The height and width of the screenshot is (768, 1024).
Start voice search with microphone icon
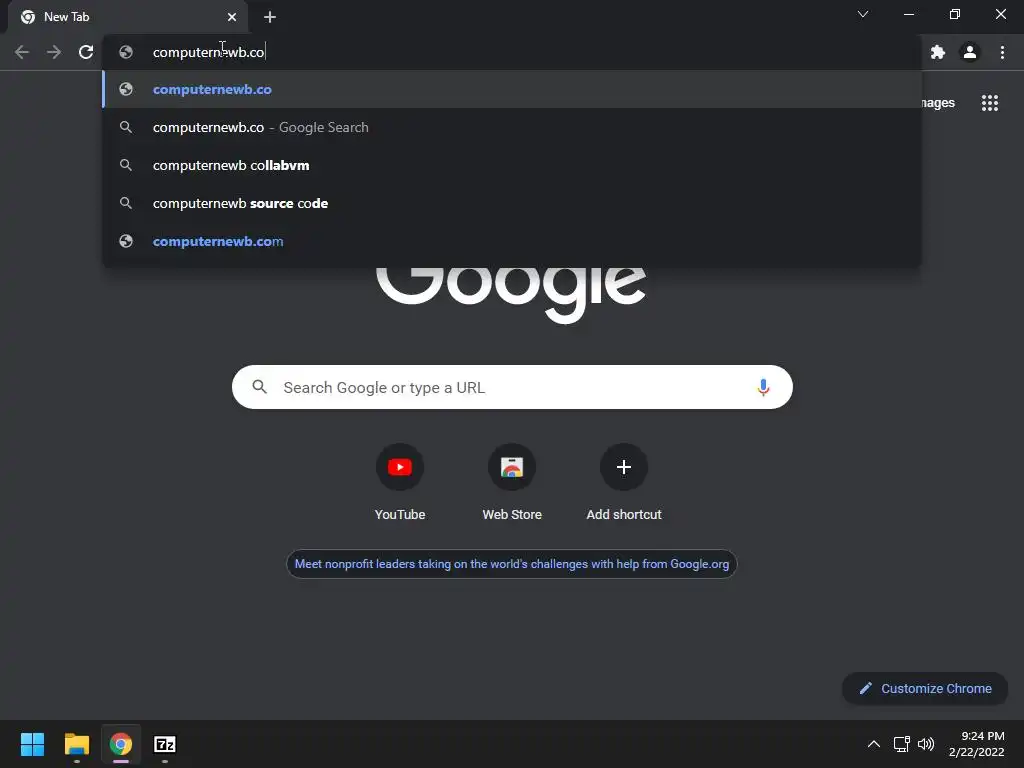(x=763, y=387)
